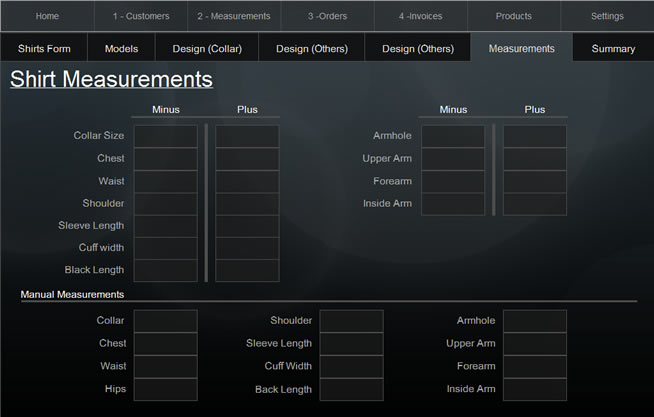
Task: Select the Inside Arm Minus adjustment field
Action: pos(453,204)
